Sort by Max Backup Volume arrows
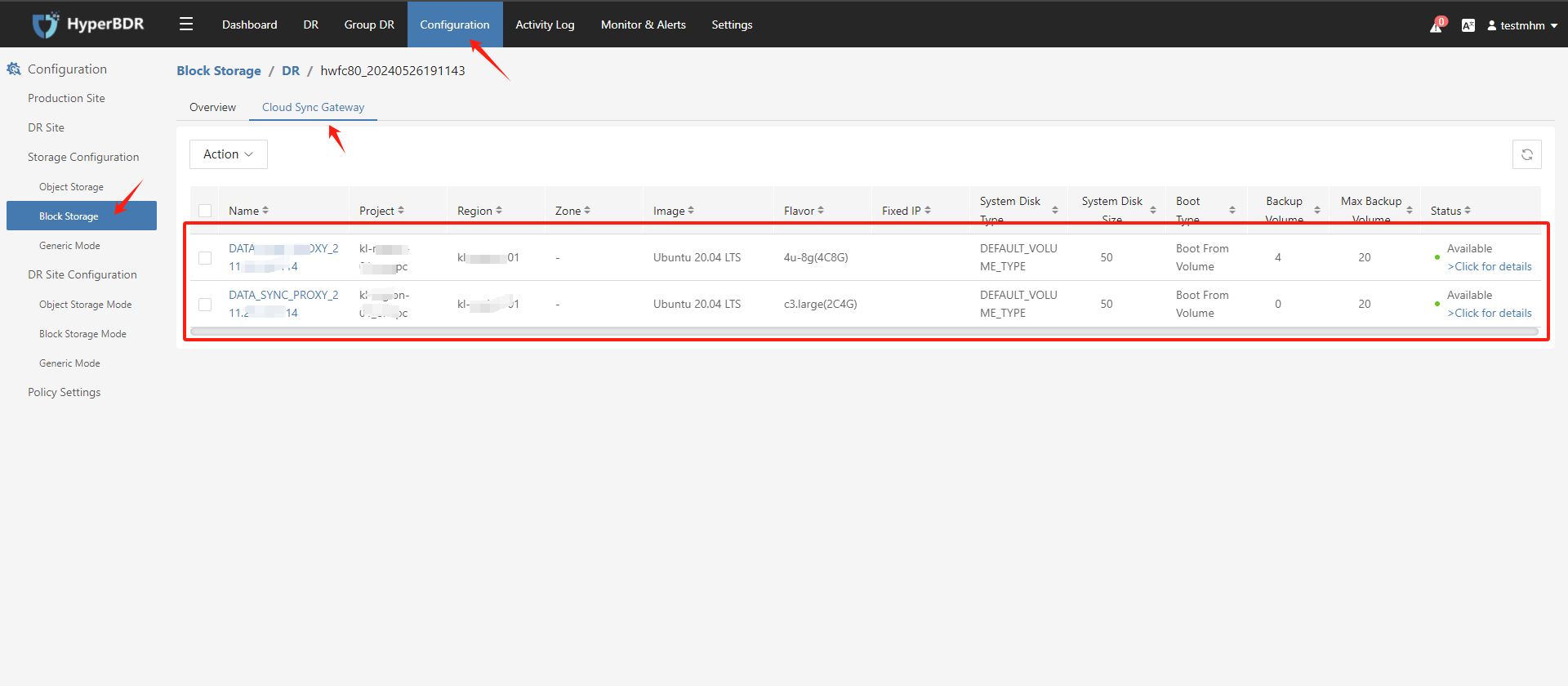The image size is (1568, 686). (x=1410, y=211)
